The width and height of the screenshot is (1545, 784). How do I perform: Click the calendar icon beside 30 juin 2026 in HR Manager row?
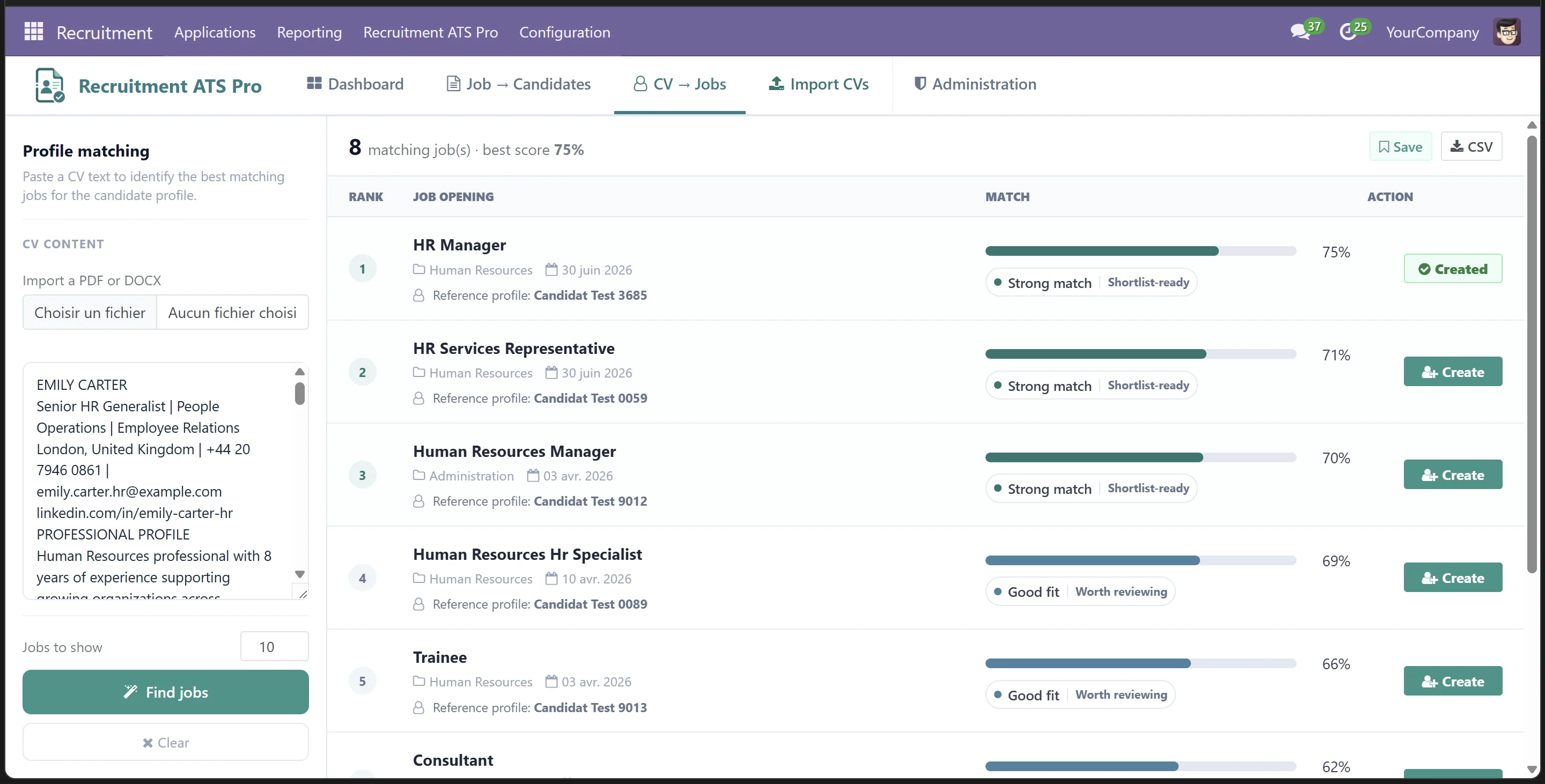click(551, 270)
